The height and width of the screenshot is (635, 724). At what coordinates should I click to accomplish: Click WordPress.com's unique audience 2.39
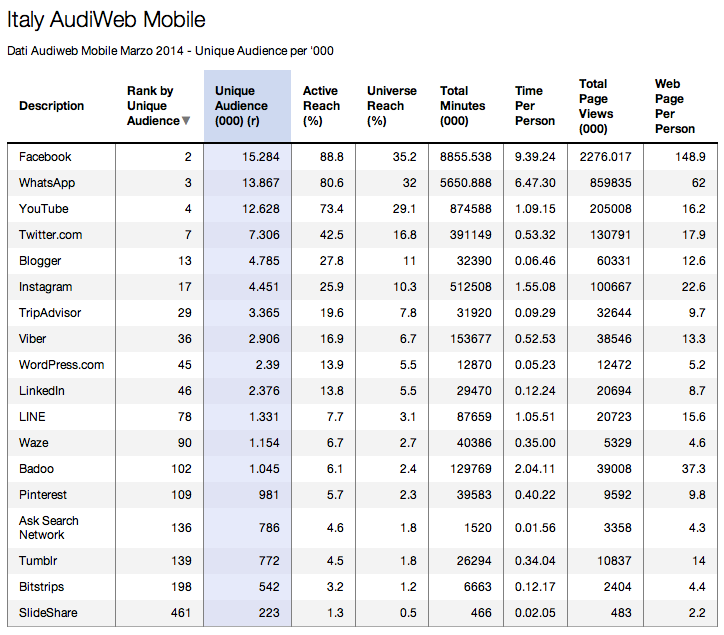click(267, 365)
